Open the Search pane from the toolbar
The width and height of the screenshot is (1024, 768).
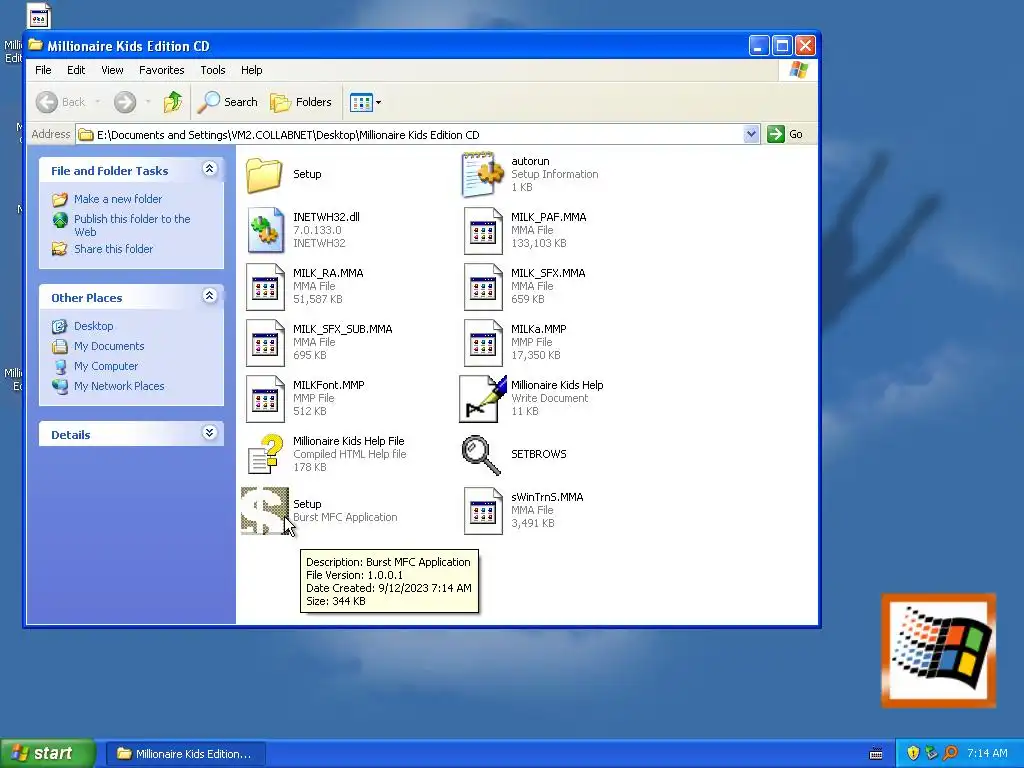227,102
